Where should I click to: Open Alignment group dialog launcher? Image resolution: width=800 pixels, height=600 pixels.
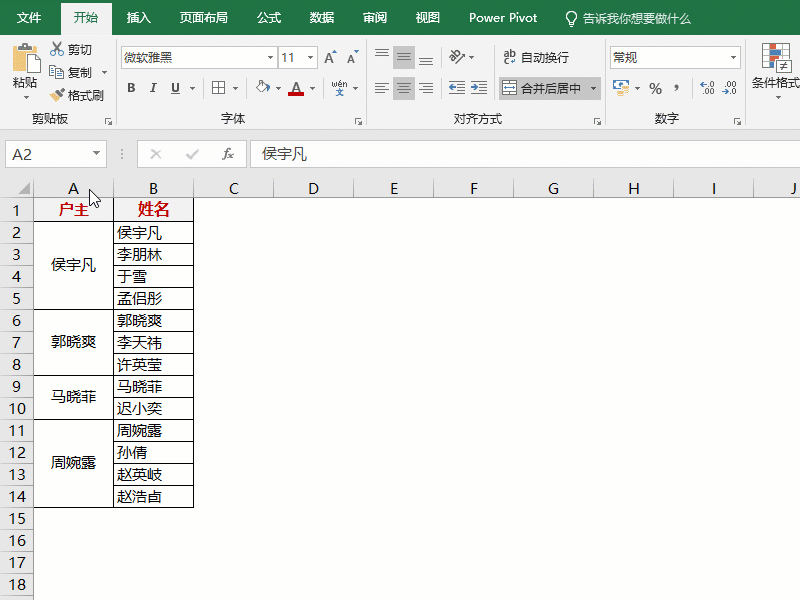(597, 121)
